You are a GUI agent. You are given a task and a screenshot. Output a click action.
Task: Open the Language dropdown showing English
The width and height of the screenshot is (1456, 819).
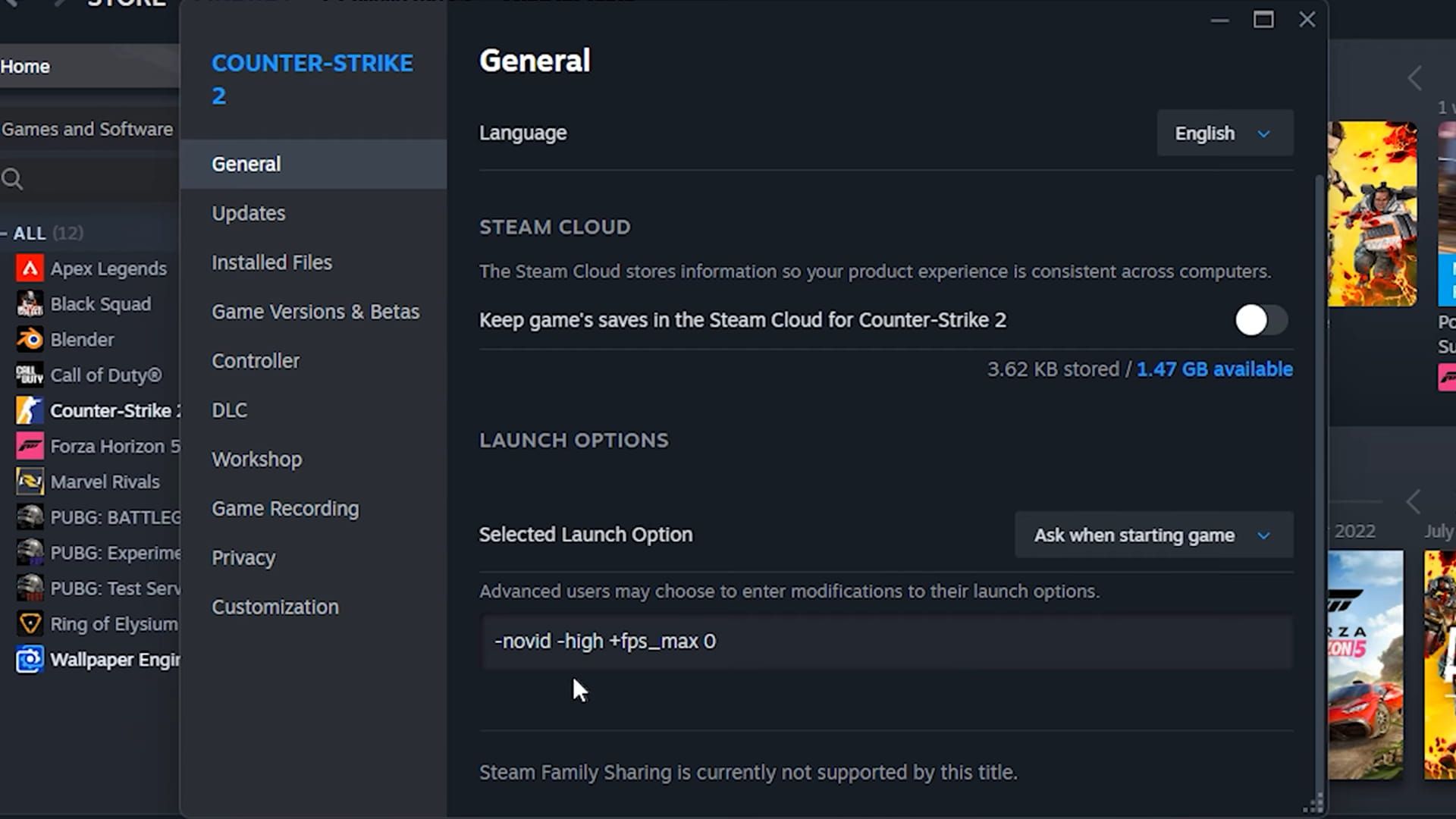(1224, 133)
